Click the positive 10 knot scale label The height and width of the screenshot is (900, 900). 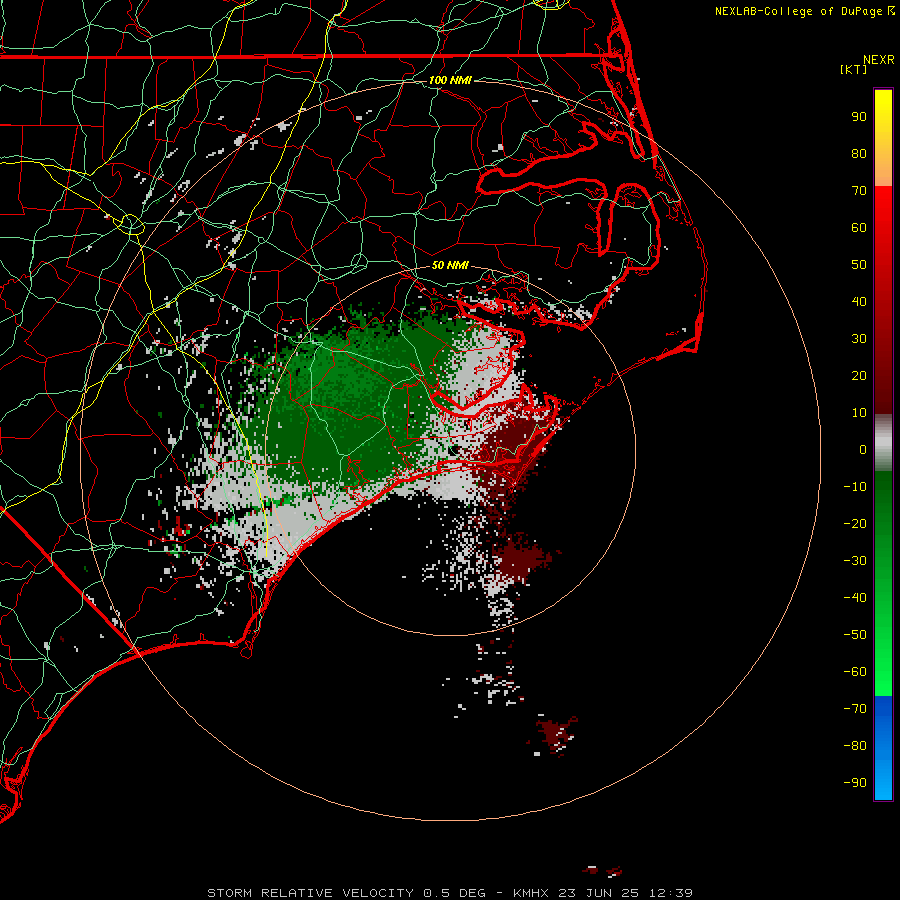point(859,413)
